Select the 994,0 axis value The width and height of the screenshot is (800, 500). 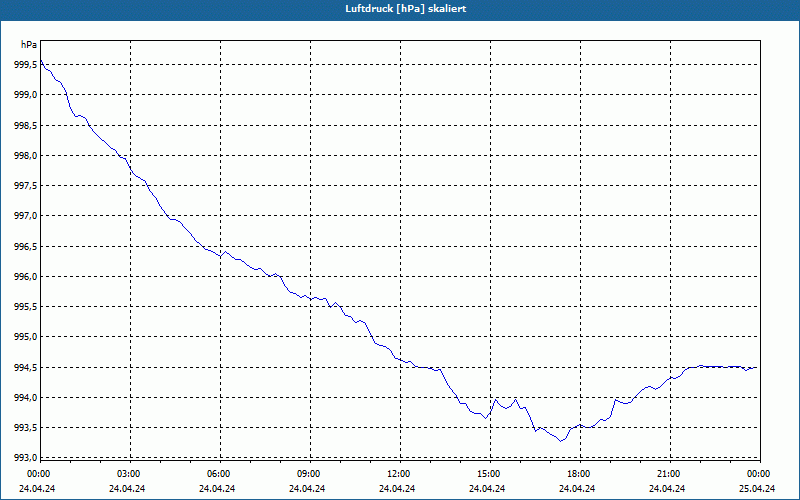26,397
